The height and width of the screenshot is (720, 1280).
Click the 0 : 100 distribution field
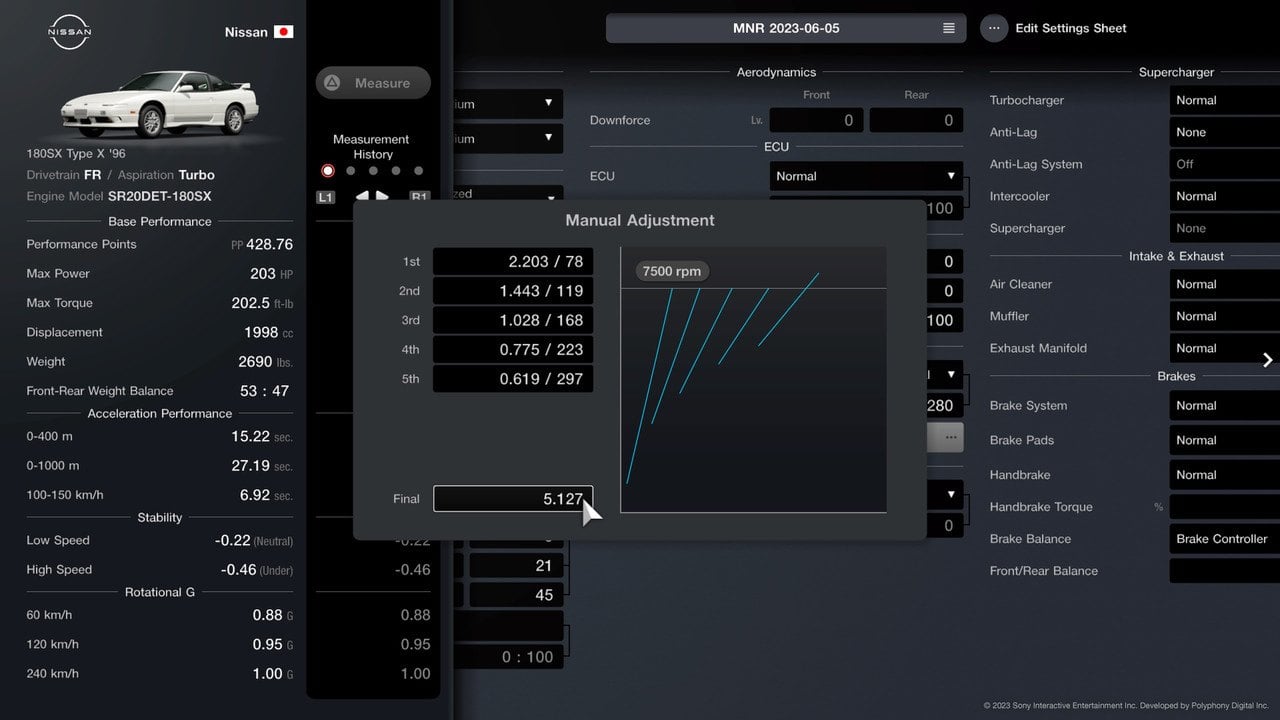click(507, 657)
